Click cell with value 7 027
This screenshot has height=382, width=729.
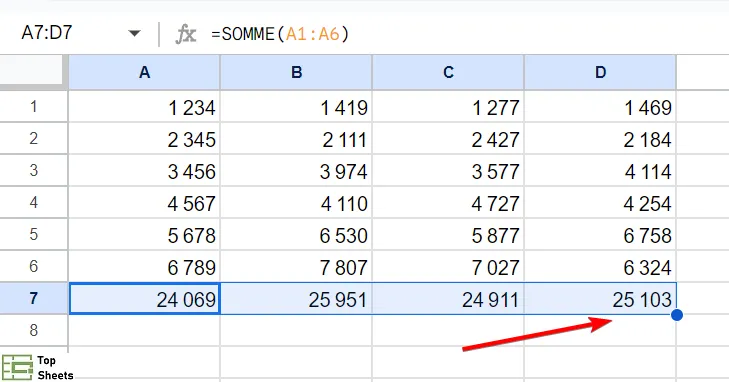click(x=448, y=267)
